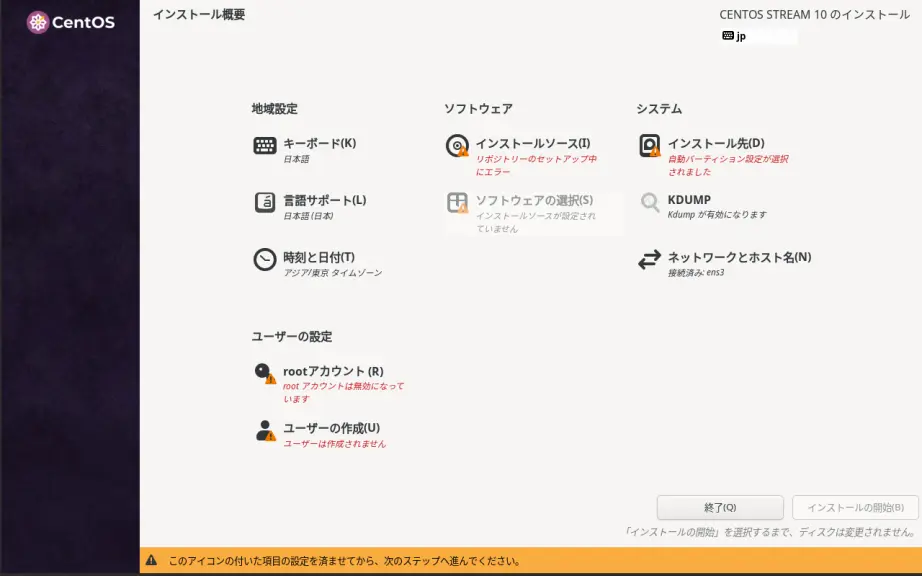Click the Kdump が有効になります text
This screenshot has height=576, width=922.
tap(717, 215)
